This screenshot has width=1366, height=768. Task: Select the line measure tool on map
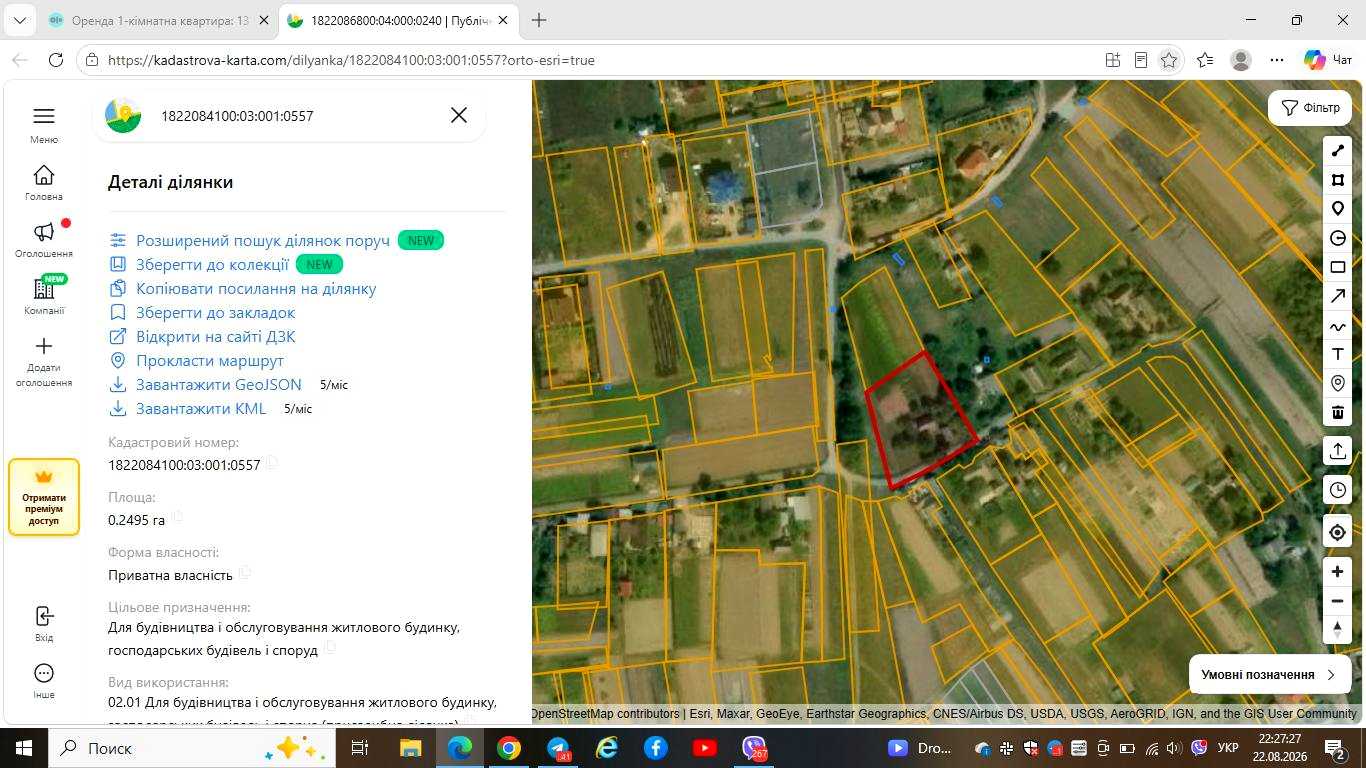1338,151
